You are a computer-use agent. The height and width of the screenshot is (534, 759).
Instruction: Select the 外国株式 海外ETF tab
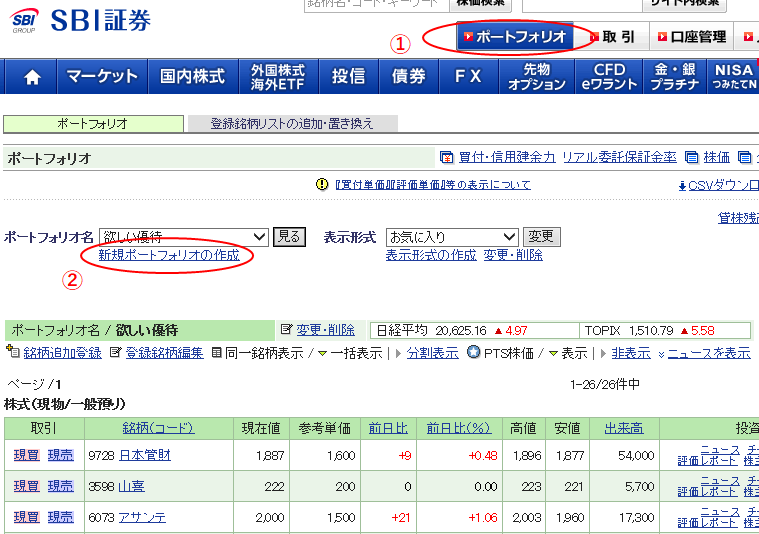point(278,76)
